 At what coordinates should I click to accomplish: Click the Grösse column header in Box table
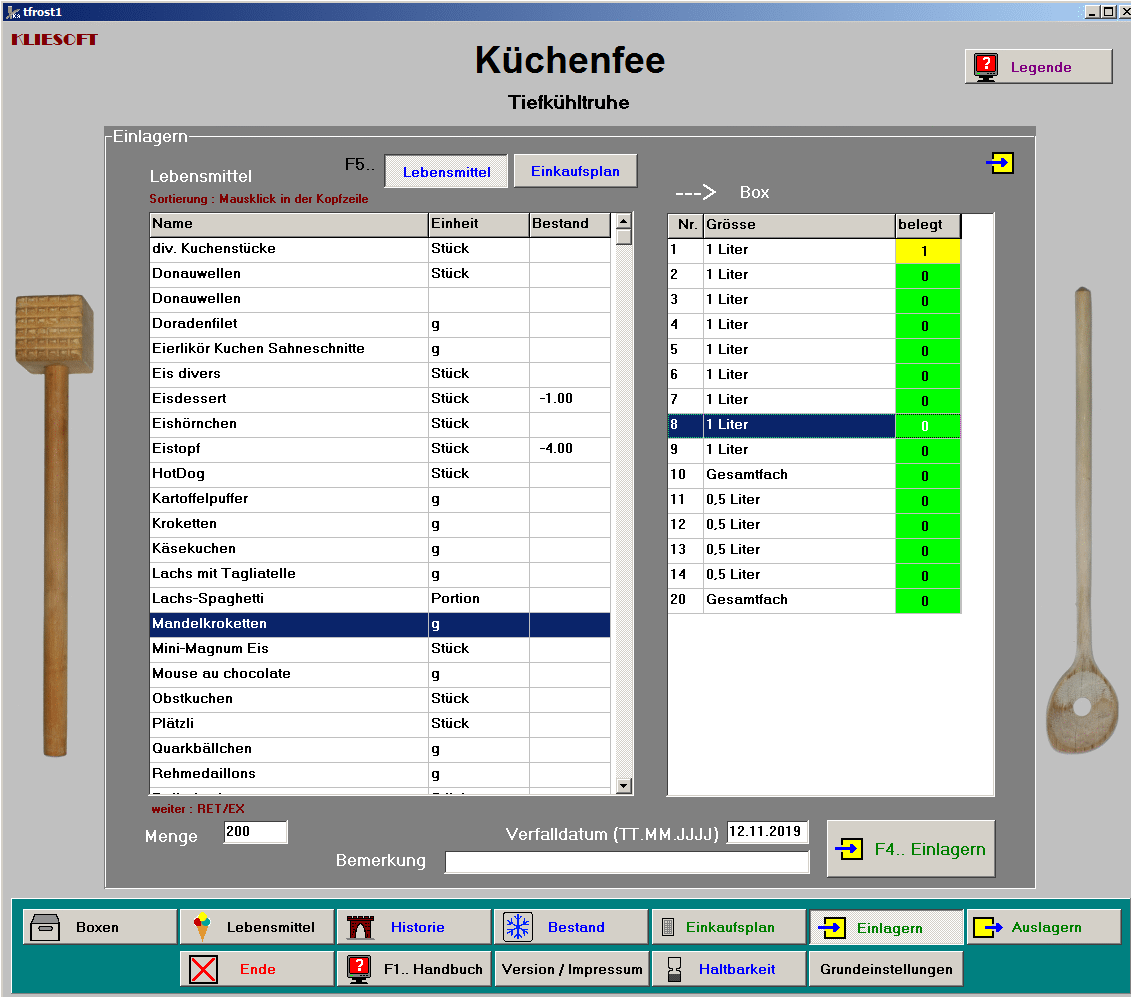coord(798,225)
